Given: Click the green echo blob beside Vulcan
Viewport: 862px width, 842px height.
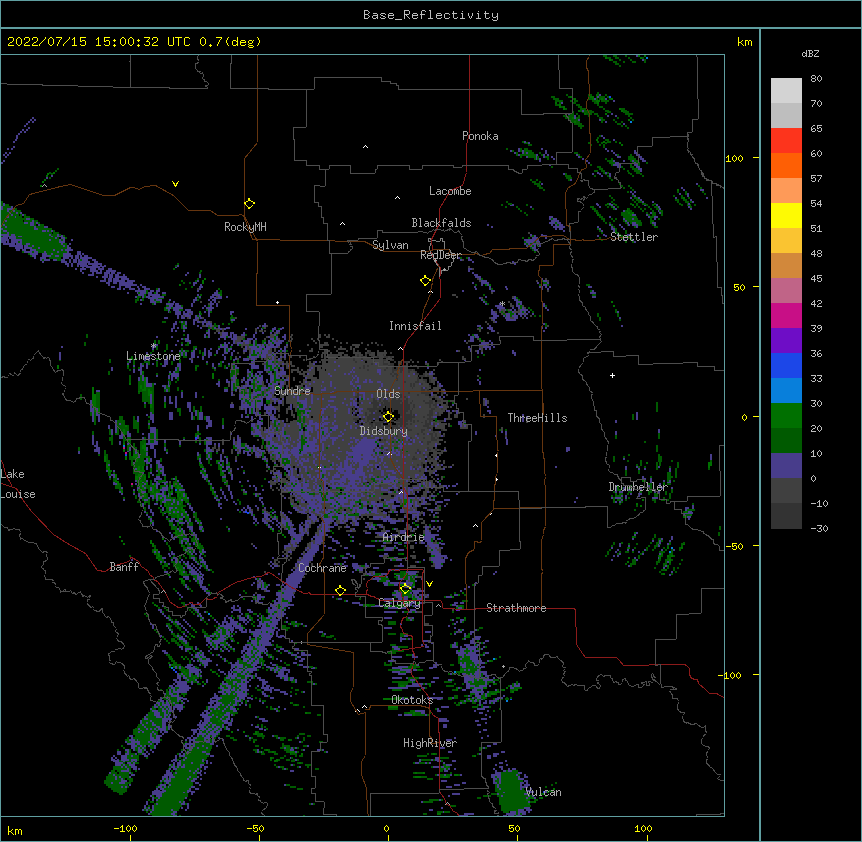Looking at the screenshot, I should click(511, 790).
